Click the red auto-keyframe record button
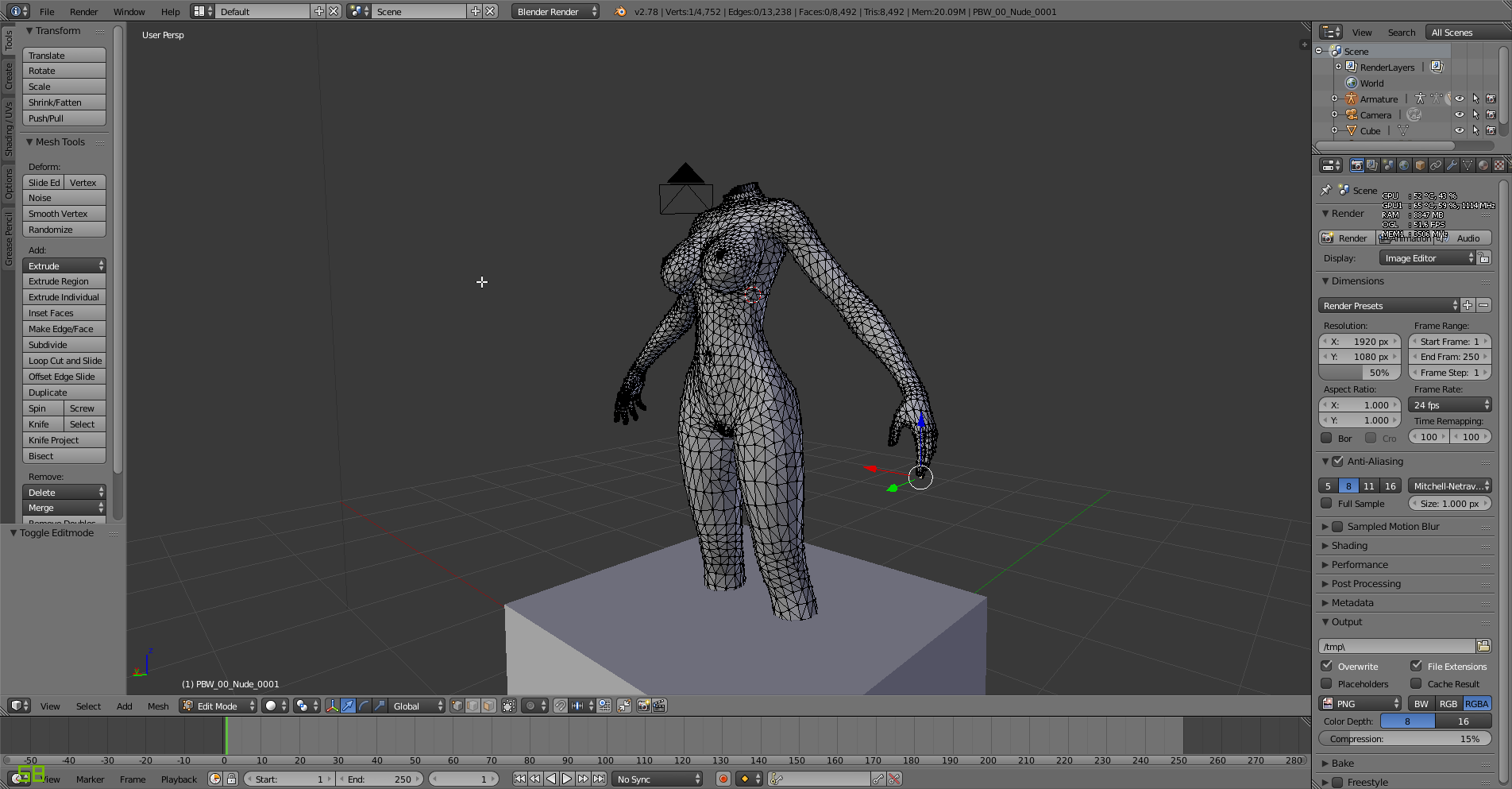 (x=723, y=779)
